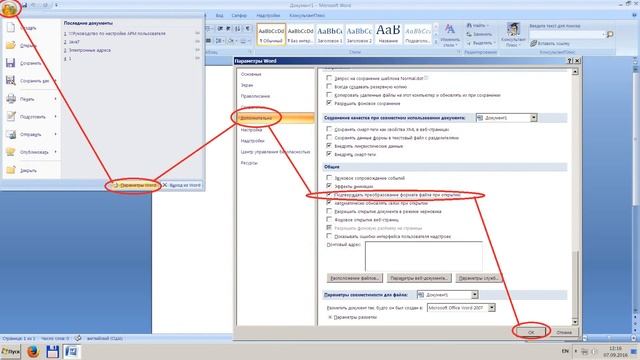
Task: Toggle the always create backup copy checkbox
Action: pos(329,86)
